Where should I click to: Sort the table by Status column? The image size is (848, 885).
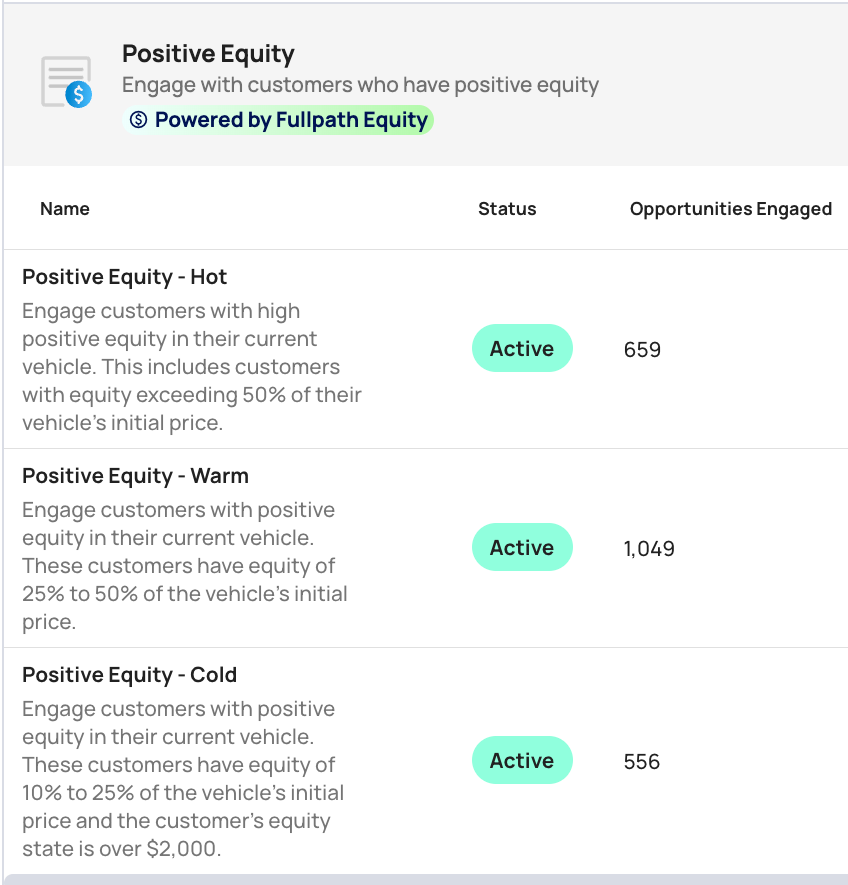[x=507, y=209]
